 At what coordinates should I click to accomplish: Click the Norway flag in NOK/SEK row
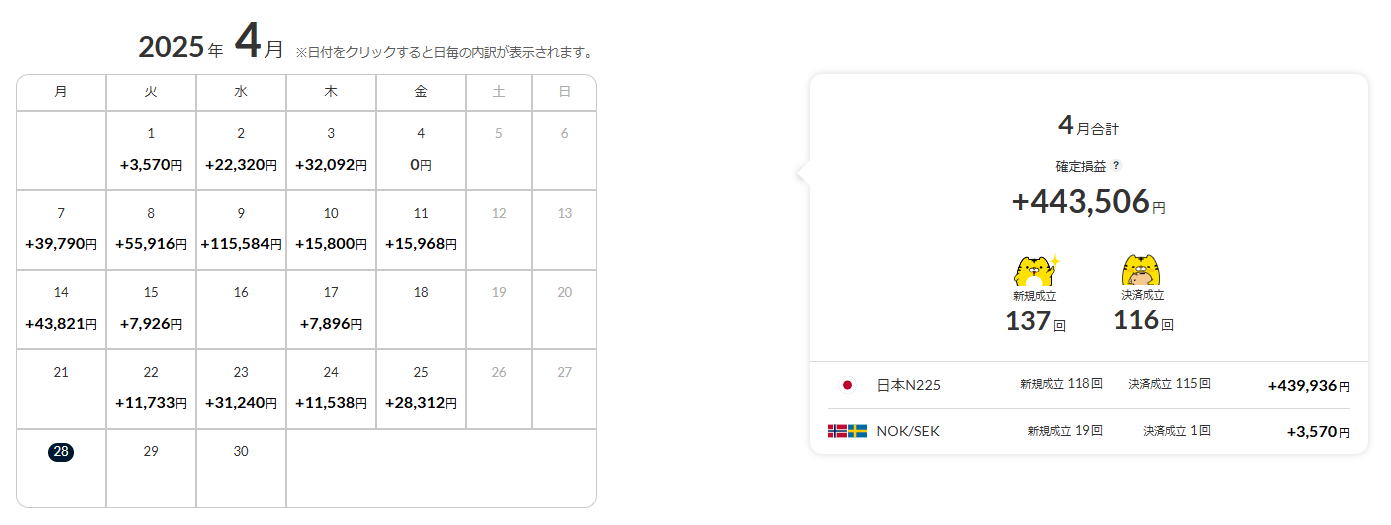click(837, 431)
